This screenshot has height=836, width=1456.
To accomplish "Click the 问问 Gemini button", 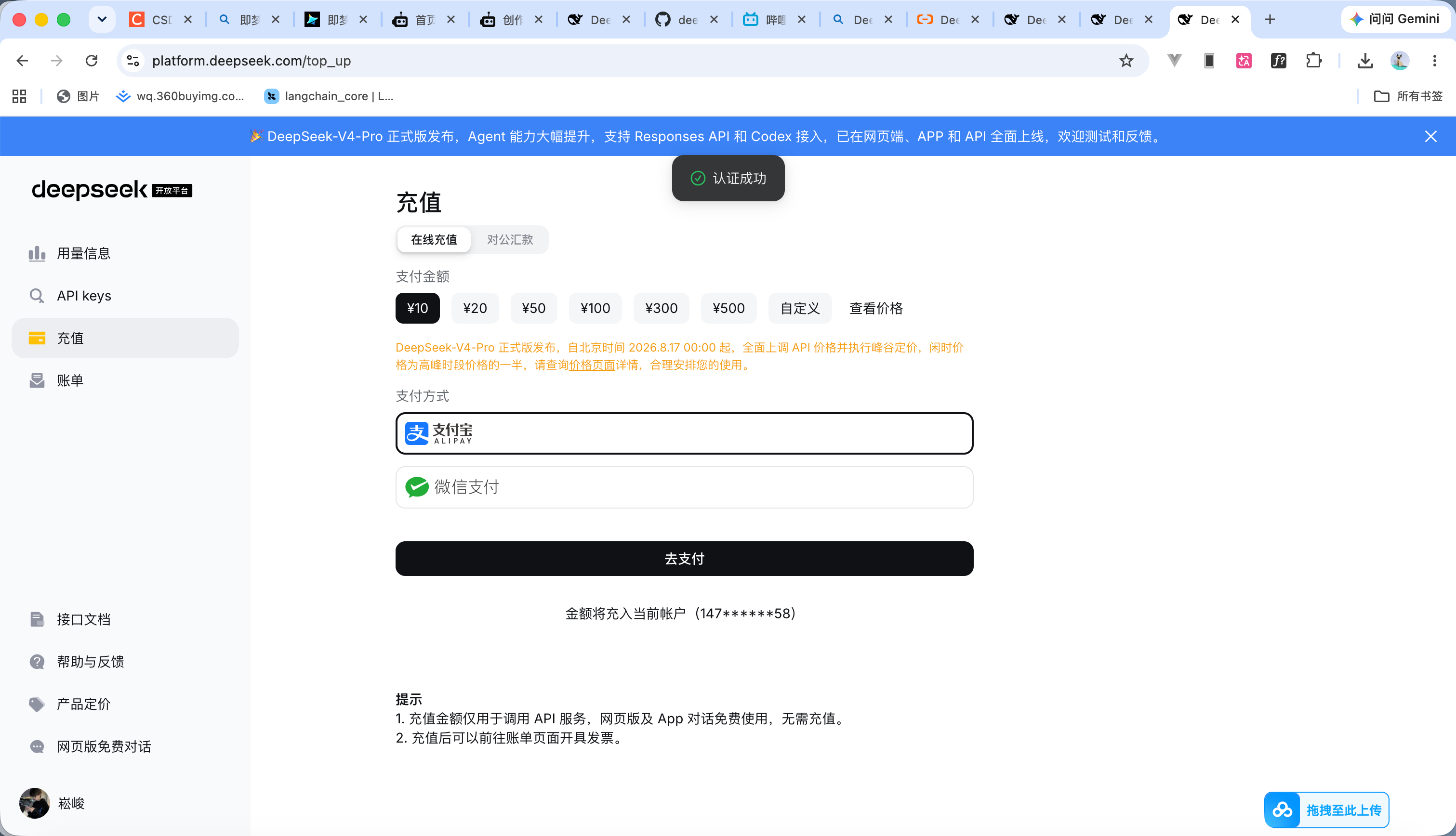I will (x=1396, y=19).
